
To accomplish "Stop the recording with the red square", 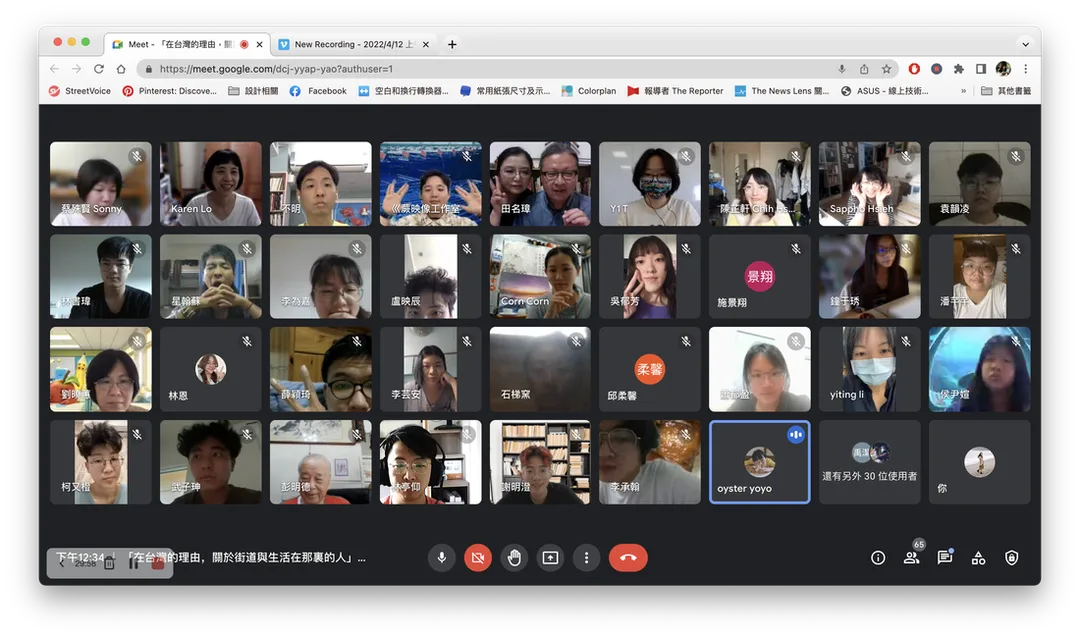I will [x=158, y=563].
